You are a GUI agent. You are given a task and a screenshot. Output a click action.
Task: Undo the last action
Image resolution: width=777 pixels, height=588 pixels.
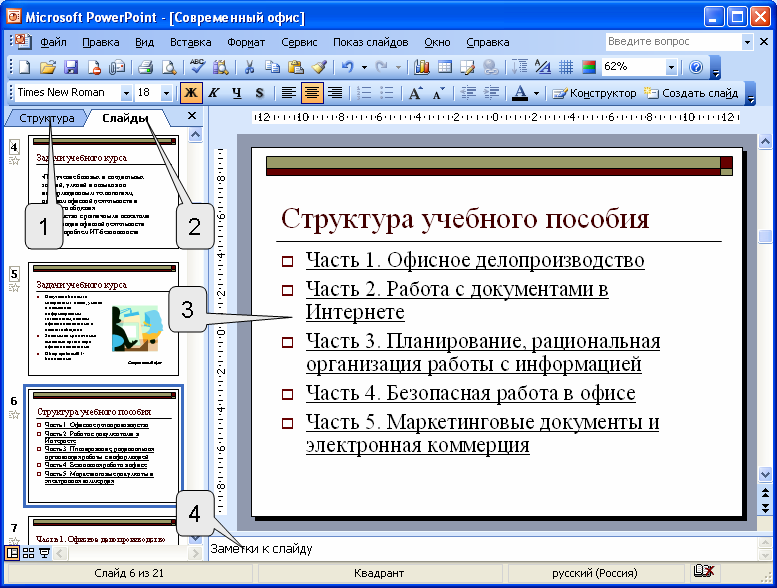pyautogui.click(x=348, y=67)
